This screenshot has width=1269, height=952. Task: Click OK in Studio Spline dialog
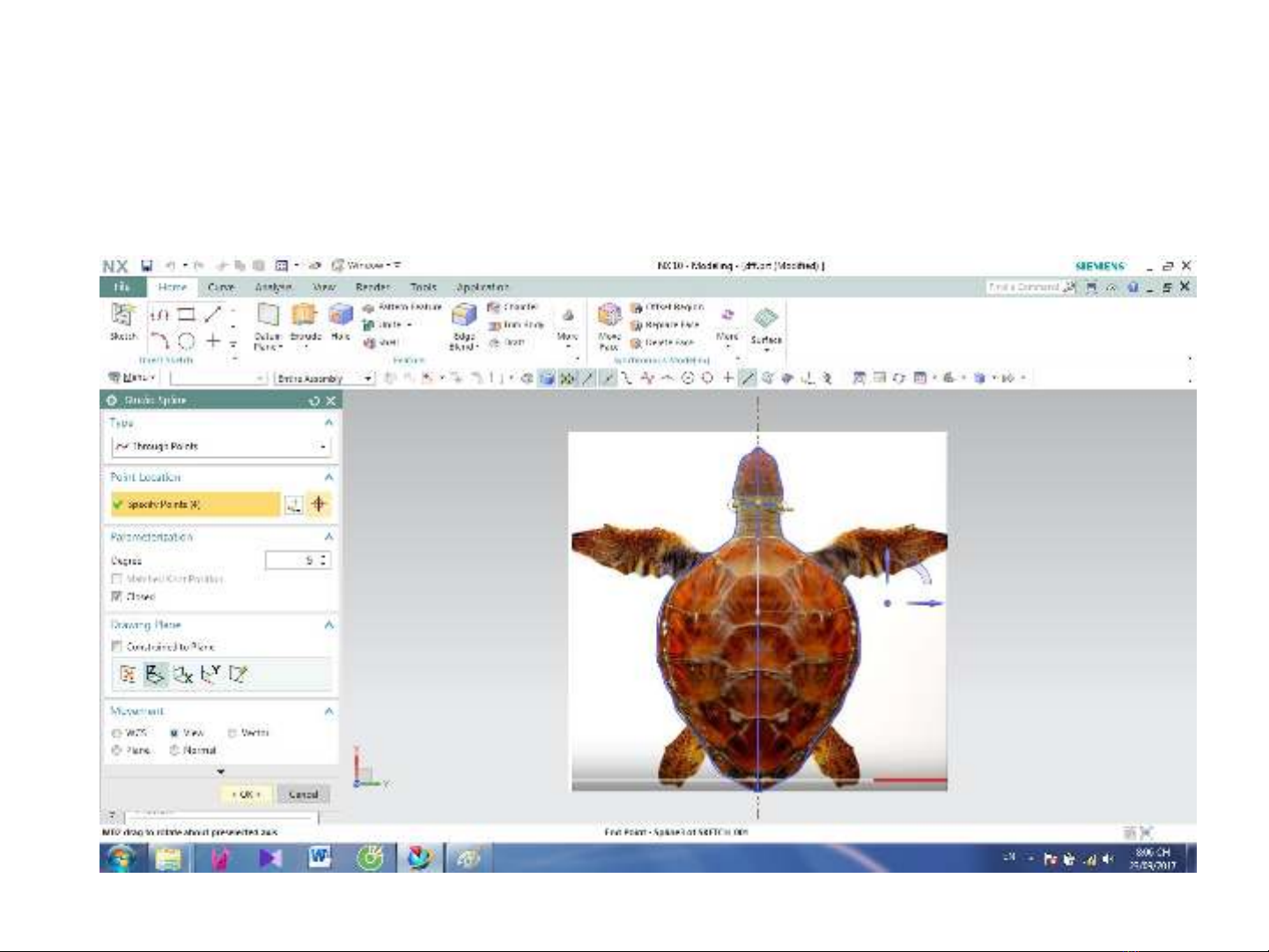pos(246,794)
